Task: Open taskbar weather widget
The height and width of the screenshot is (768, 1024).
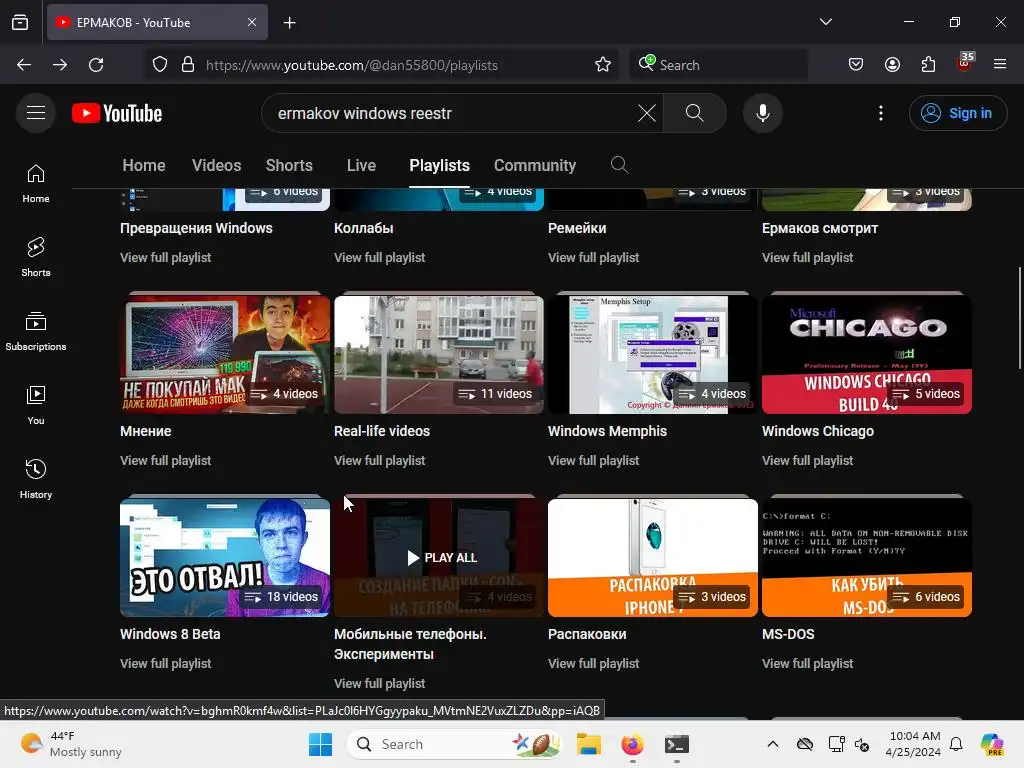Action: tap(71, 744)
